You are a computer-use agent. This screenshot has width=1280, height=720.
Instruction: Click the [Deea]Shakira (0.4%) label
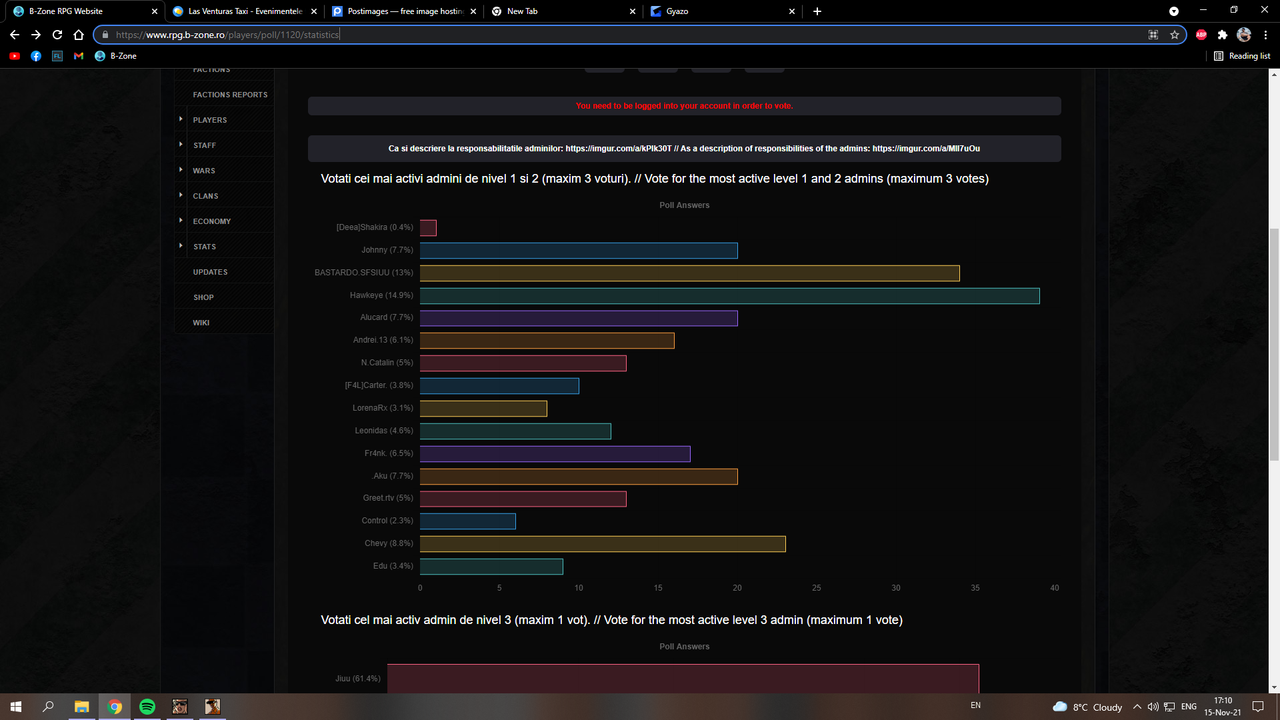pyautogui.click(x=375, y=227)
